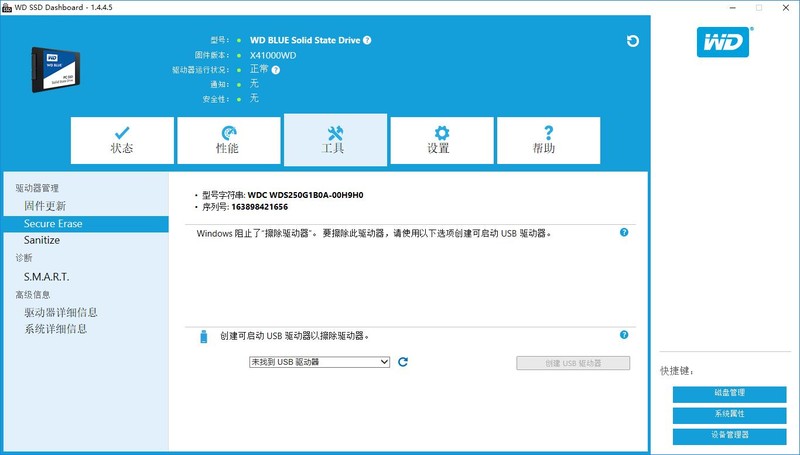Viewport: 800px width, 455px height.
Task: Click the 驱动器管理 section heading
Action: [37, 188]
